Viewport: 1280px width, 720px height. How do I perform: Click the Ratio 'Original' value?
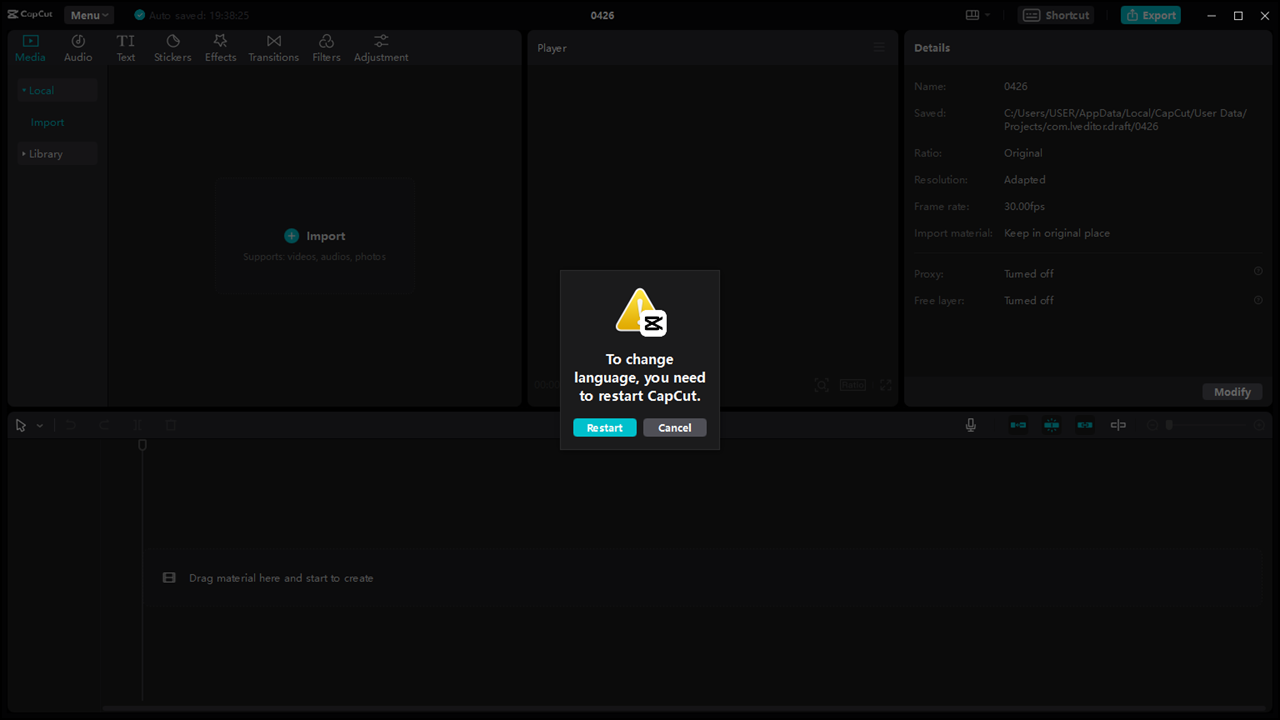pos(1023,153)
